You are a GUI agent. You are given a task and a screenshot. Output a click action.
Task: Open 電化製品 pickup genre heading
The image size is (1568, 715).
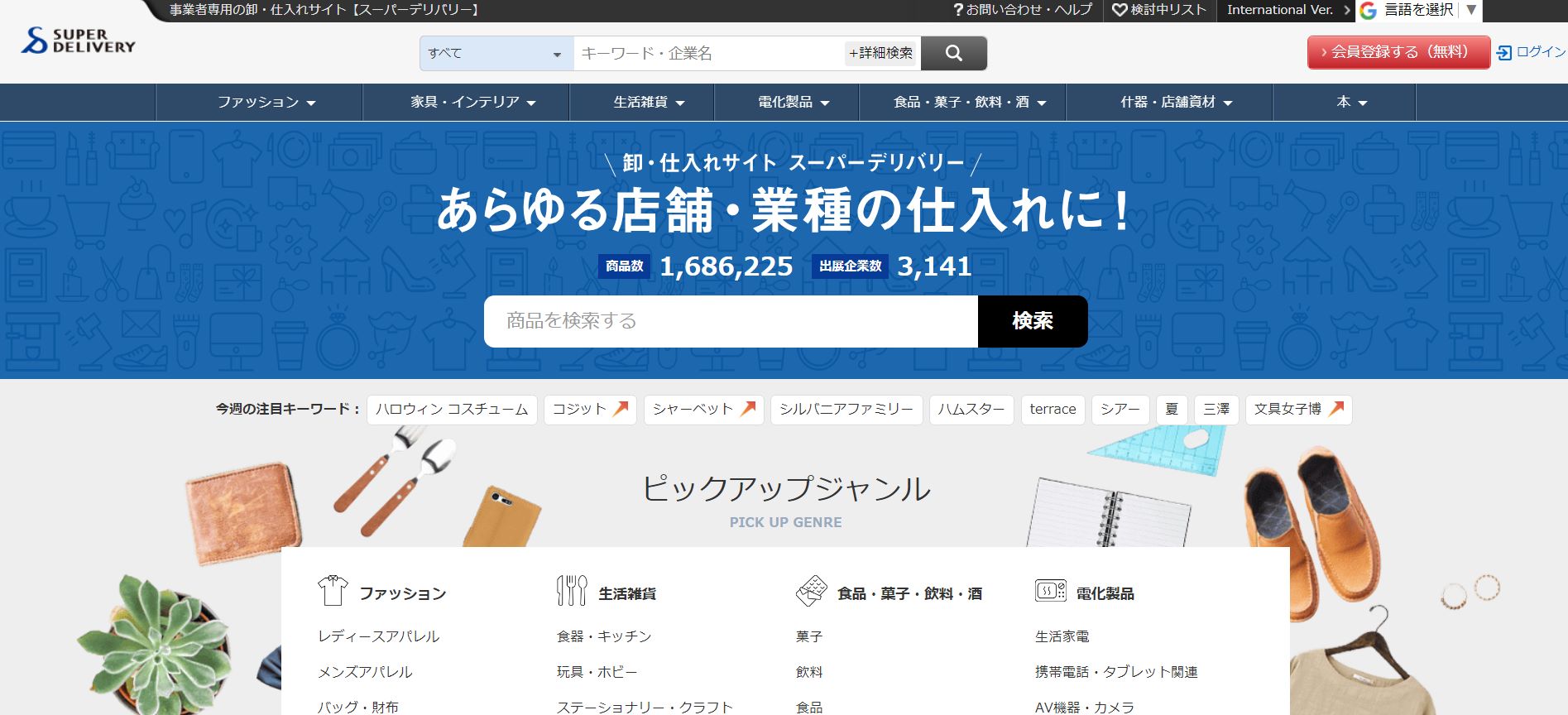pos(1105,593)
